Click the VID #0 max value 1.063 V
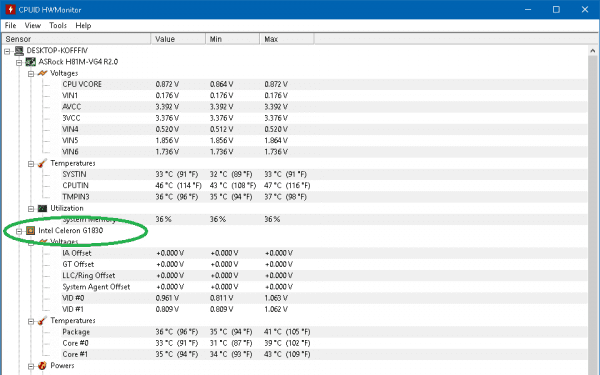 [276, 298]
